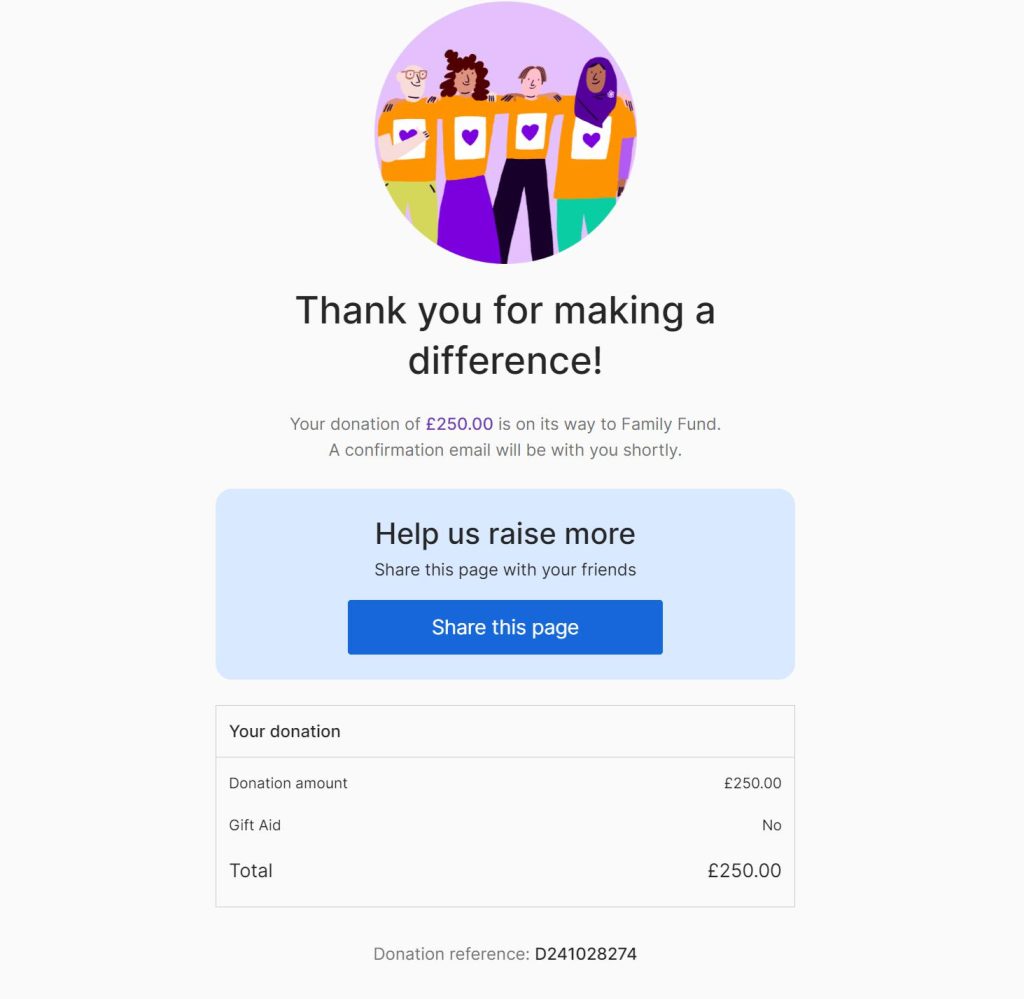This screenshot has width=1024, height=999.
Task: Click the donation reference number D241028274
Action: [585, 954]
